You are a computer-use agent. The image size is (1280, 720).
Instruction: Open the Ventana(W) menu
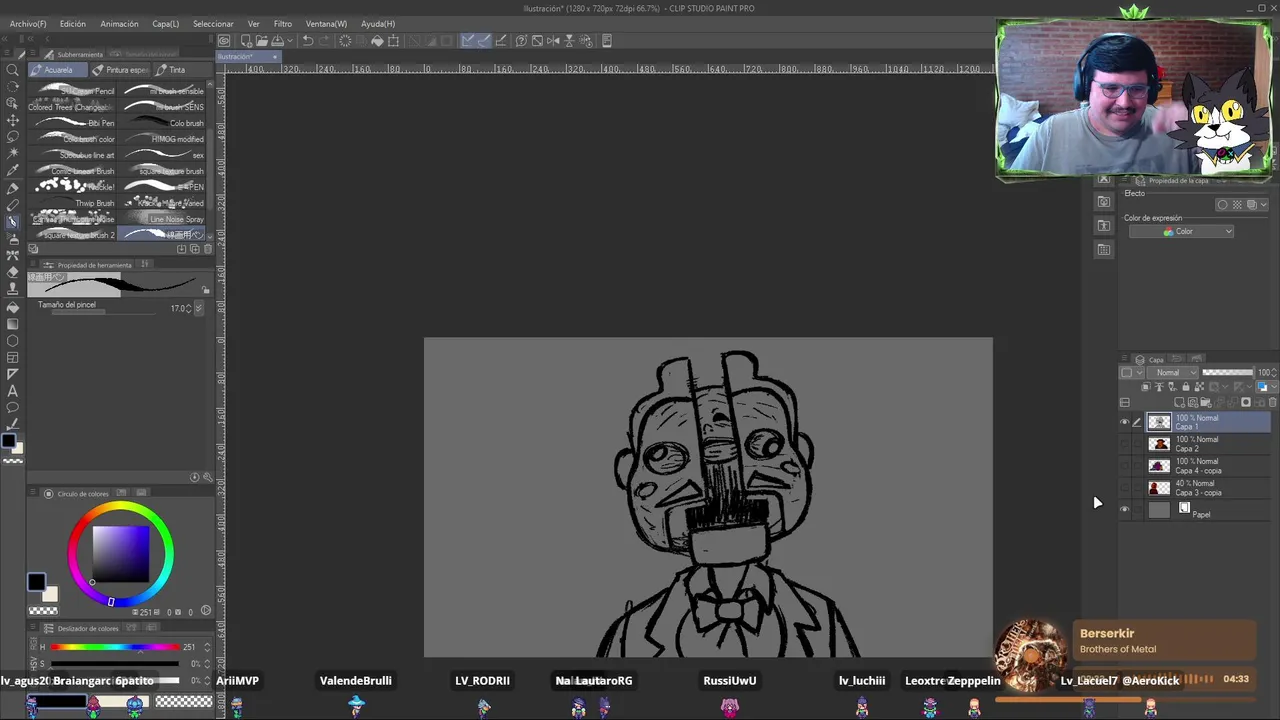pyautogui.click(x=326, y=23)
